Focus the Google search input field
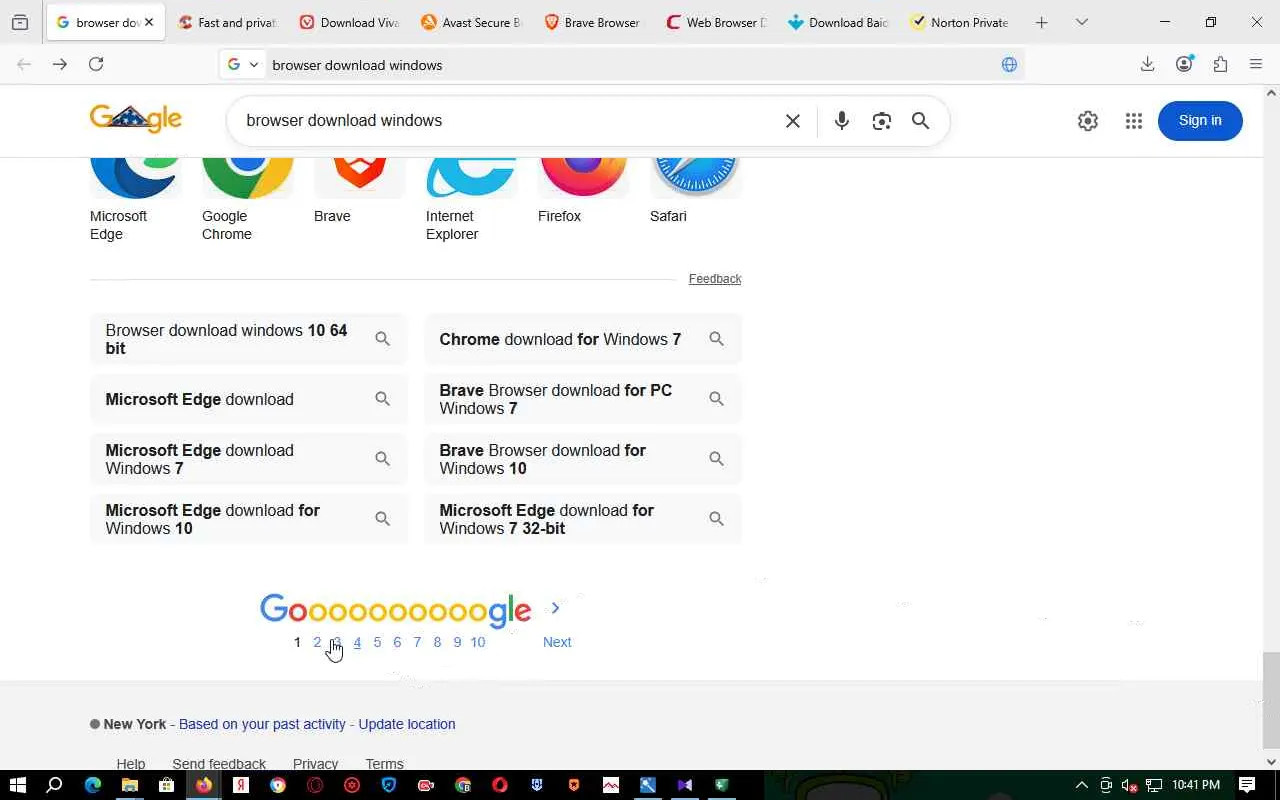This screenshot has width=1280, height=800. [x=508, y=121]
